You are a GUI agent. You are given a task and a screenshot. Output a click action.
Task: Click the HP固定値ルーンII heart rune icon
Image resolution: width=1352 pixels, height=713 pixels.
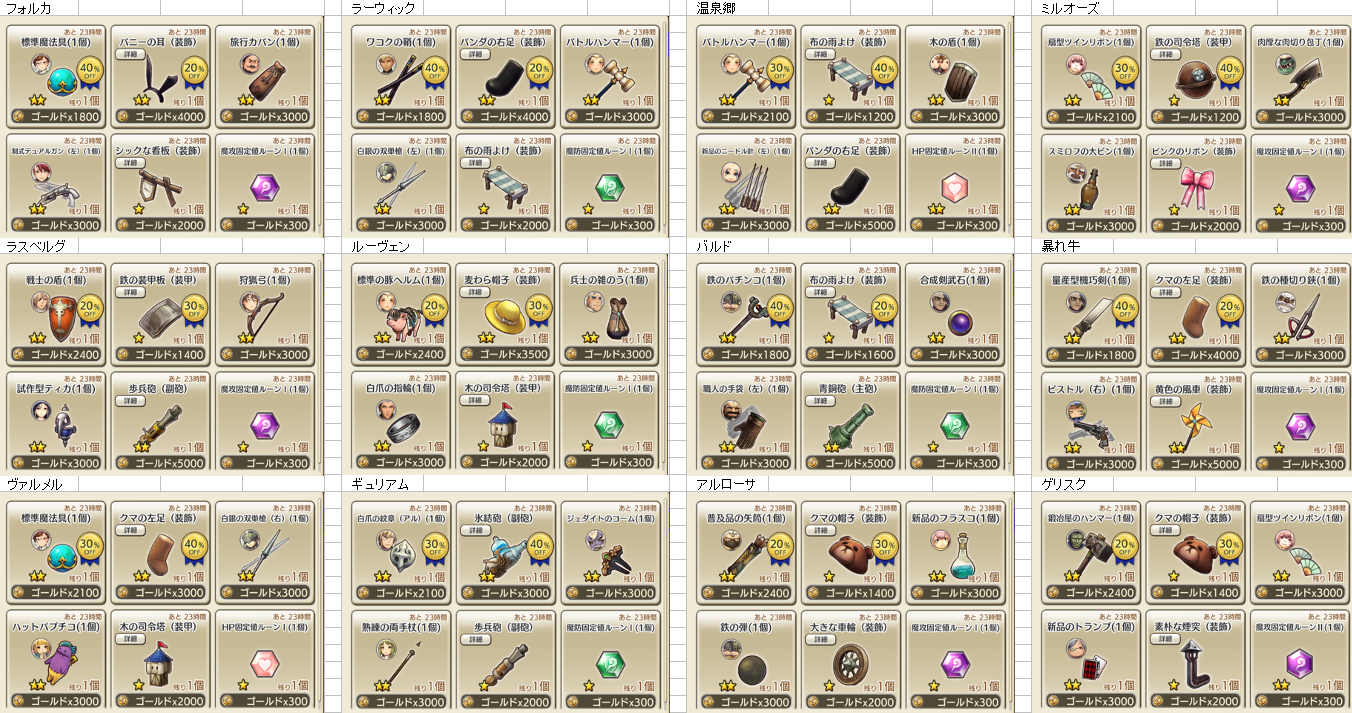coord(957,187)
